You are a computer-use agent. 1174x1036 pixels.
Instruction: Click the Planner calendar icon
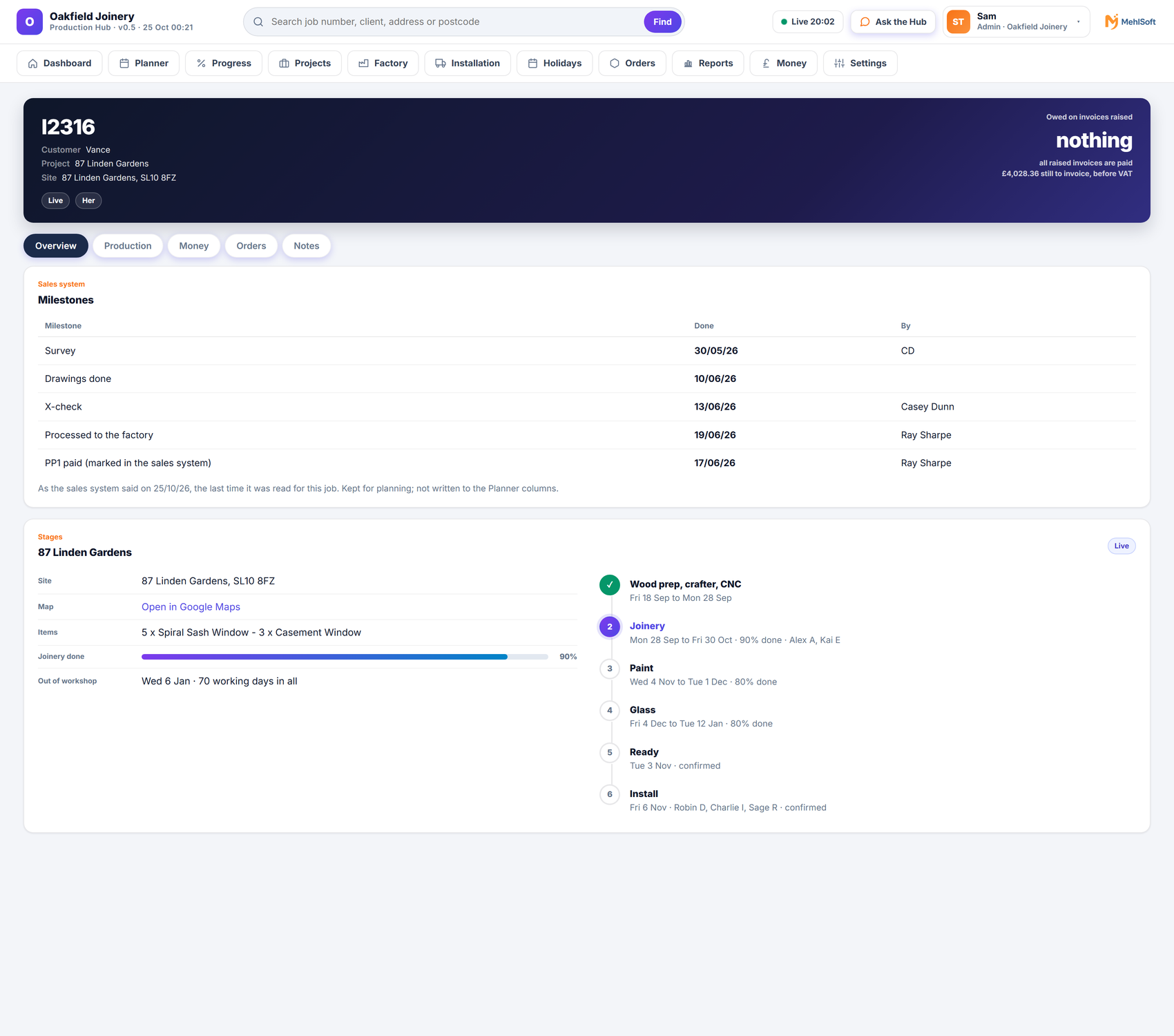pyautogui.click(x=124, y=64)
